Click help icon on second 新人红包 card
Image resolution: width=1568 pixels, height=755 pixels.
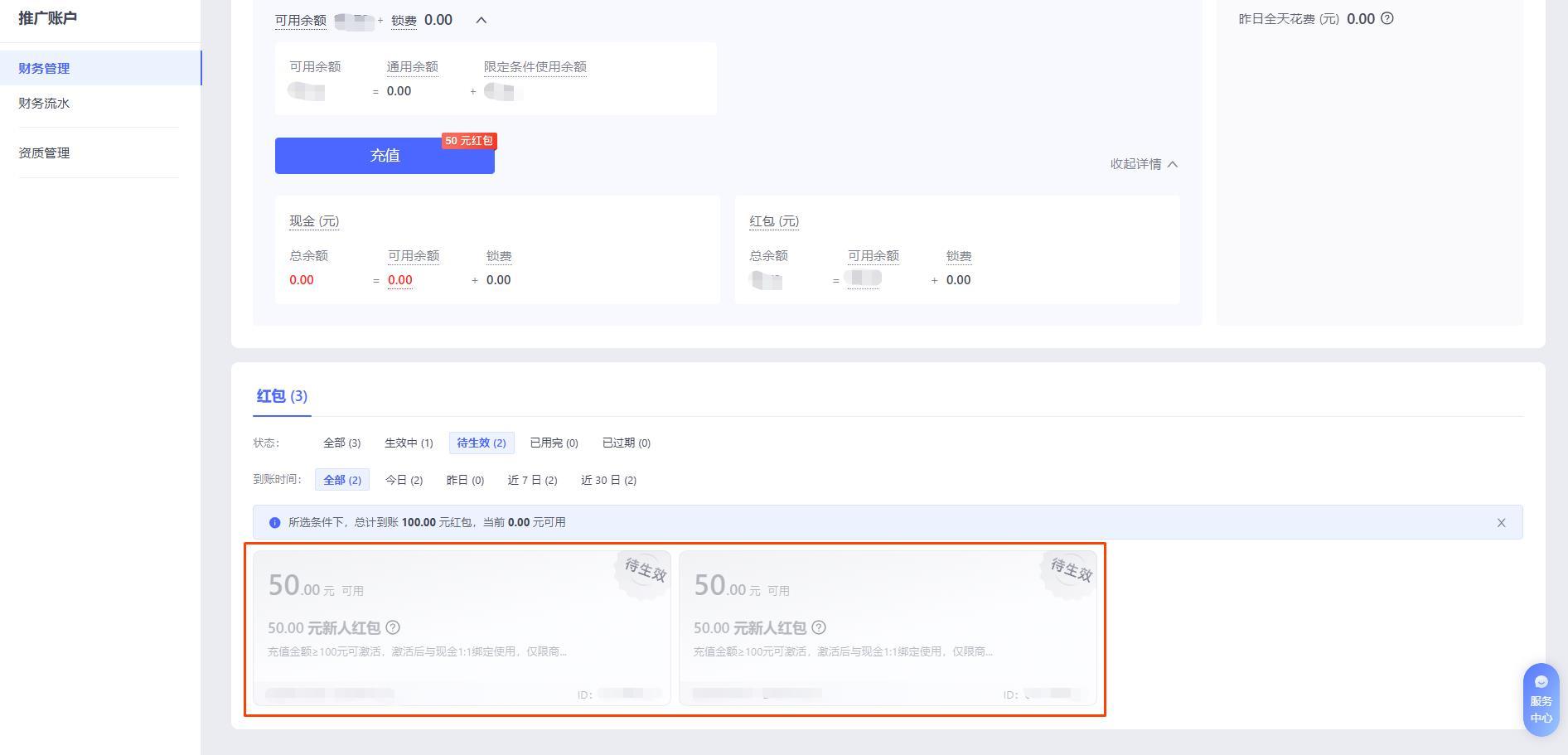point(819,627)
